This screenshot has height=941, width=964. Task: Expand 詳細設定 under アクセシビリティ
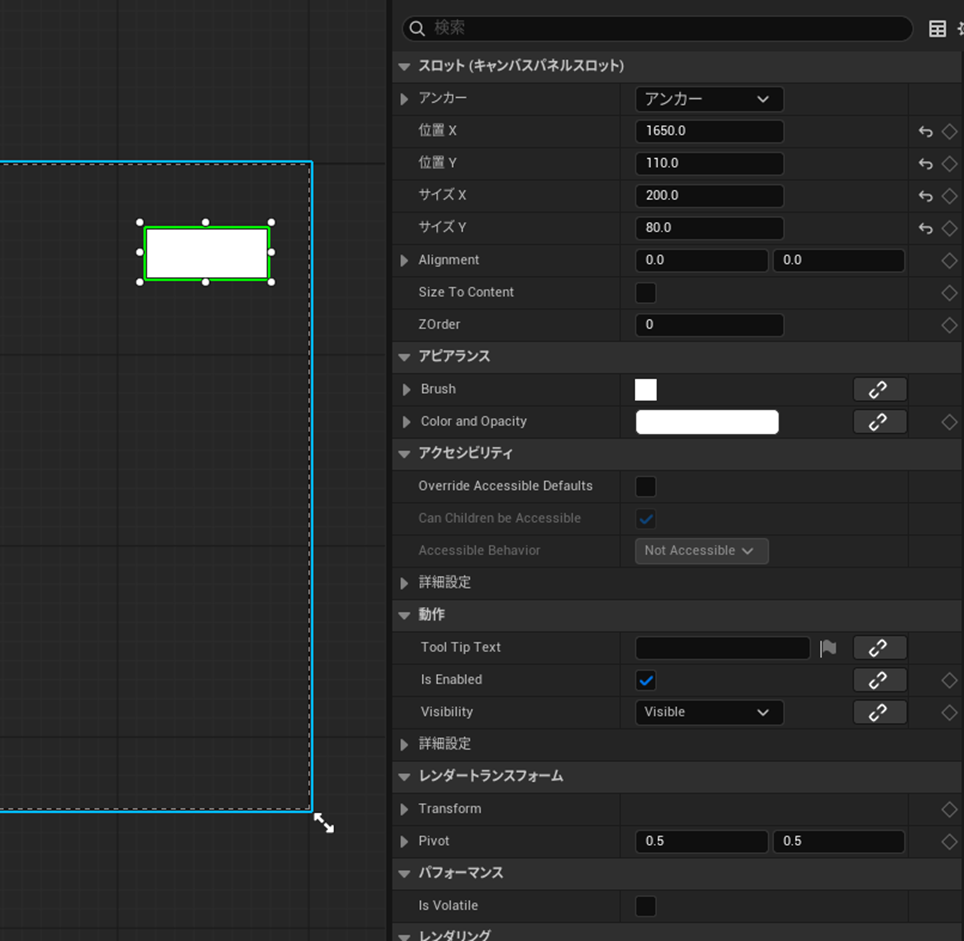(405, 583)
